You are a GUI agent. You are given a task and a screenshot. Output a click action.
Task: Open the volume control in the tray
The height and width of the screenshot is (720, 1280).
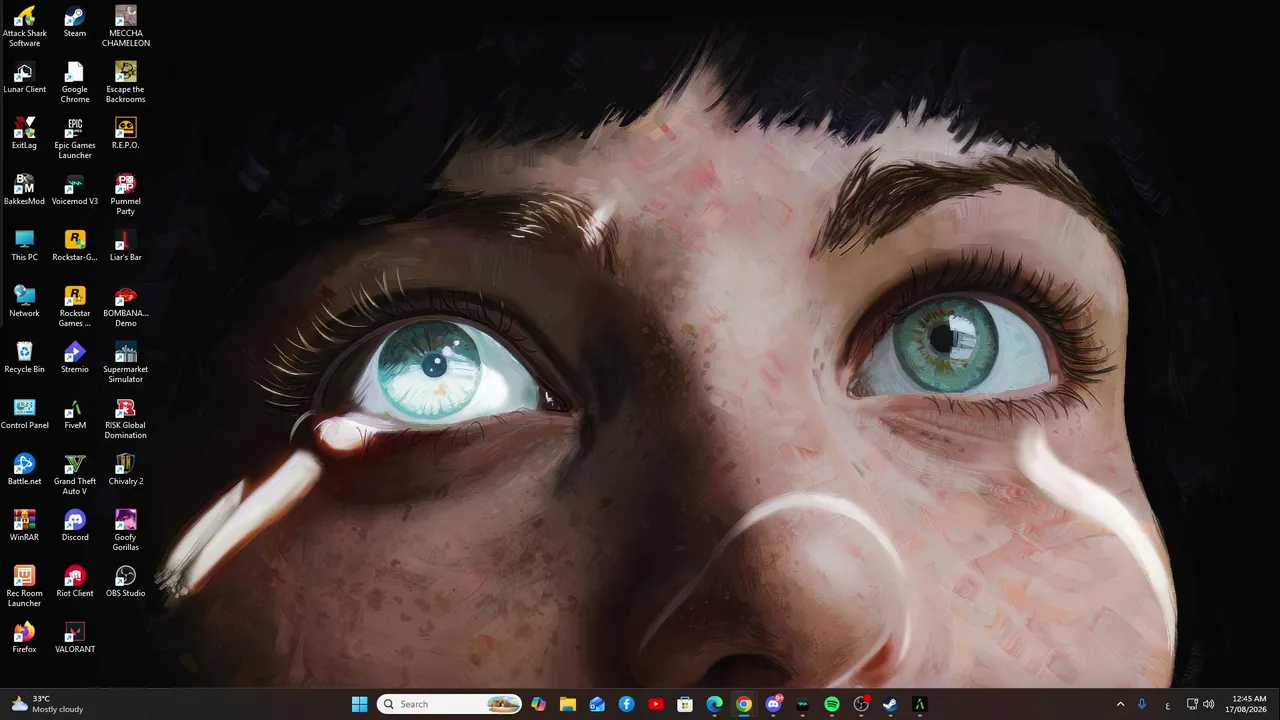(x=1209, y=704)
